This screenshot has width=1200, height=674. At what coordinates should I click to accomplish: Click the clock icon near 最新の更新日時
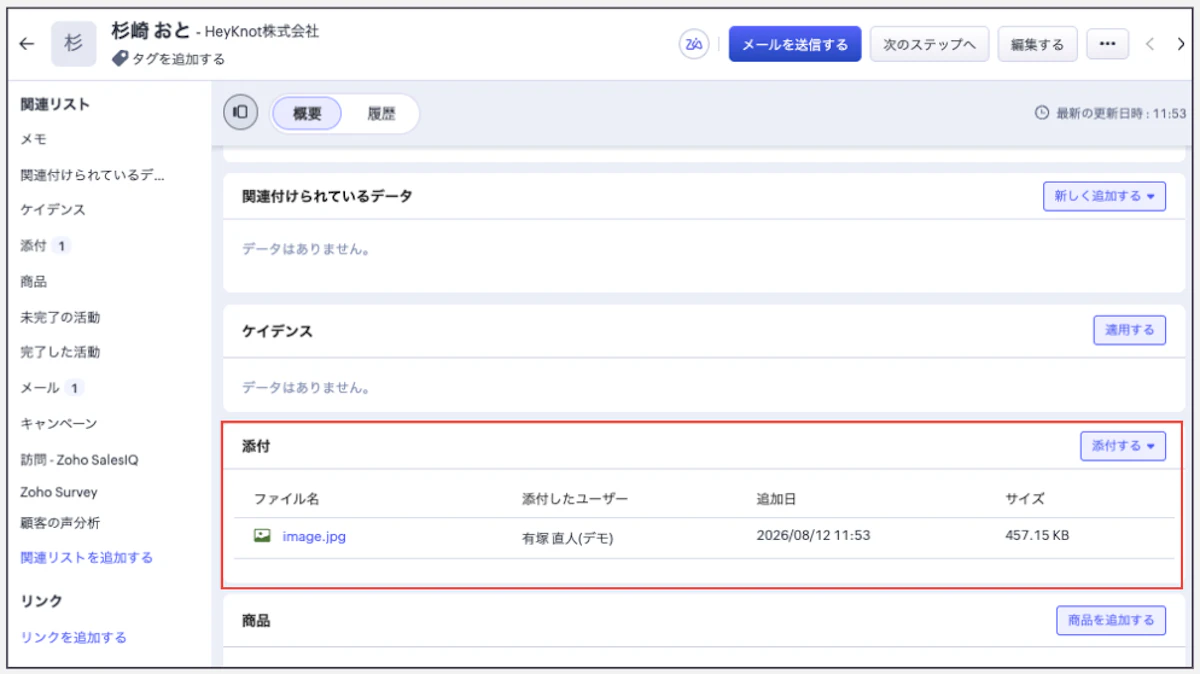point(1042,114)
